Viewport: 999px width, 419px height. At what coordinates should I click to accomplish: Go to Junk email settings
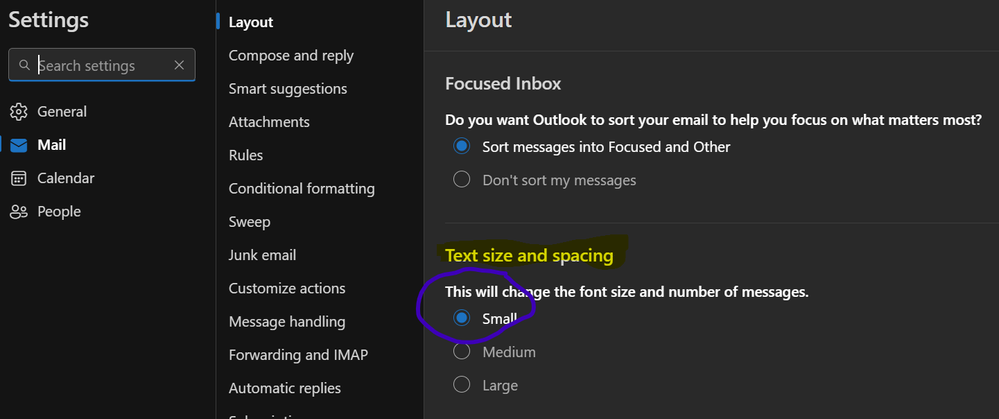point(262,255)
